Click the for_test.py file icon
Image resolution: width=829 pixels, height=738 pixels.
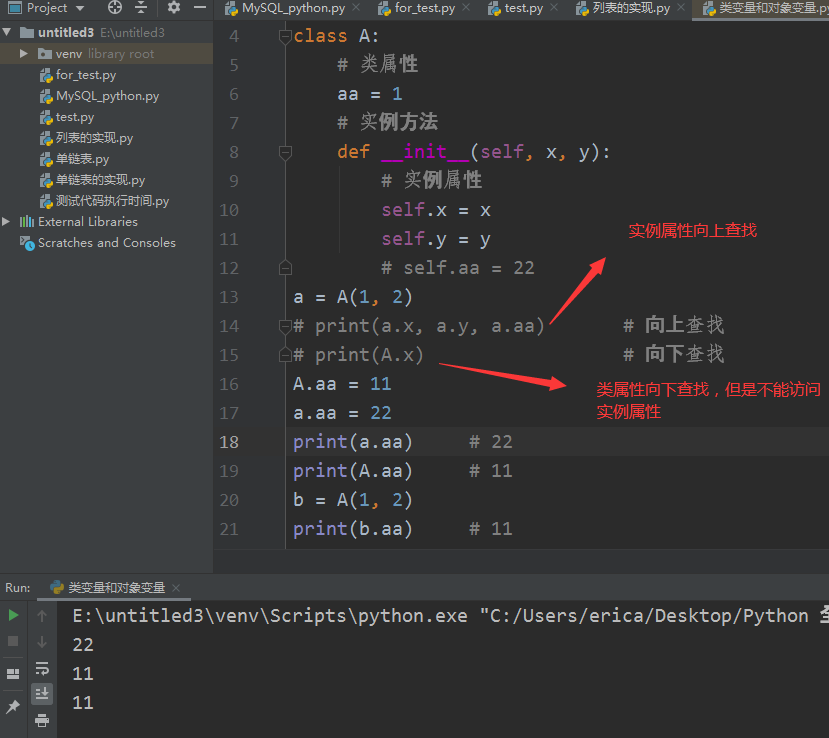click(x=46, y=76)
